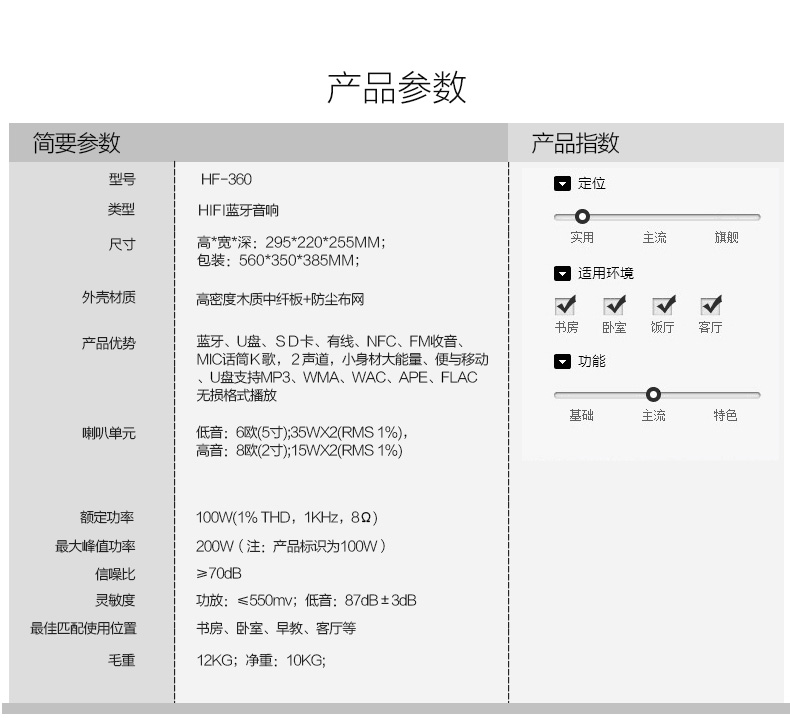Select 实用 on the 定位 scale
The image size is (790, 726).
click(x=582, y=238)
